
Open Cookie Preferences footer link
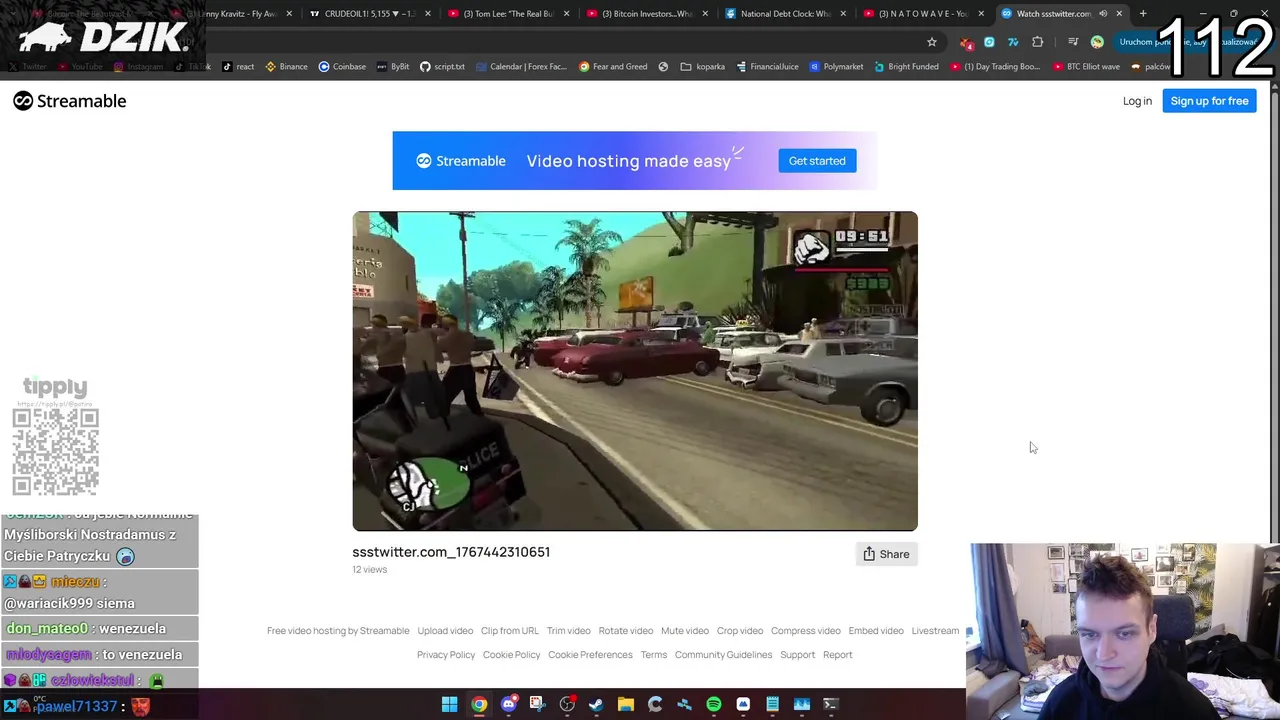click(590, 655)
